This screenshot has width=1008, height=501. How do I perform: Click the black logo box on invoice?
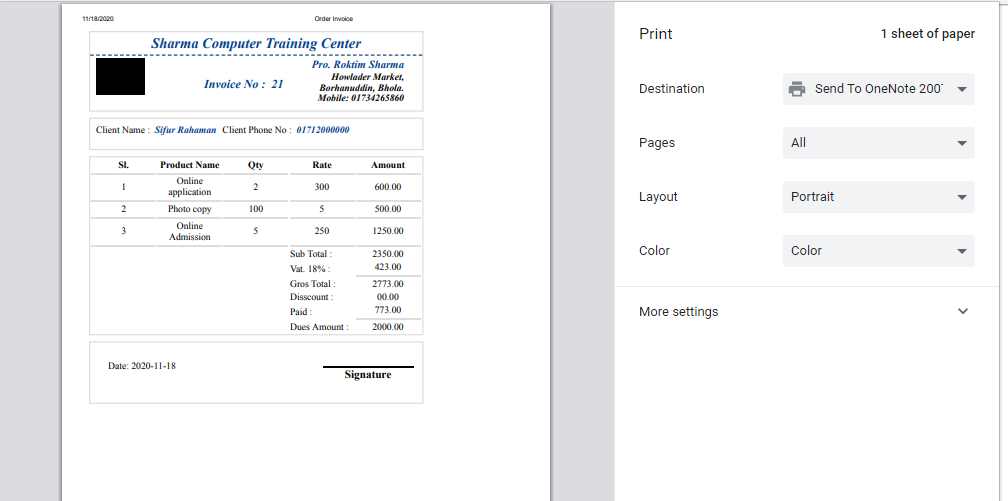tap(120, 77)
